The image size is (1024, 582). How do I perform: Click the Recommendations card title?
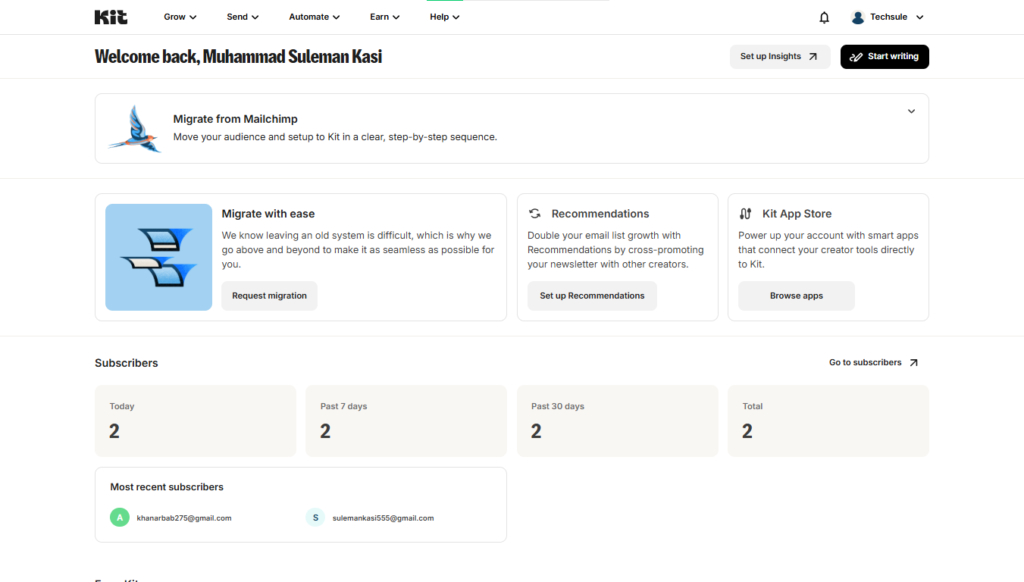[600, 214]
